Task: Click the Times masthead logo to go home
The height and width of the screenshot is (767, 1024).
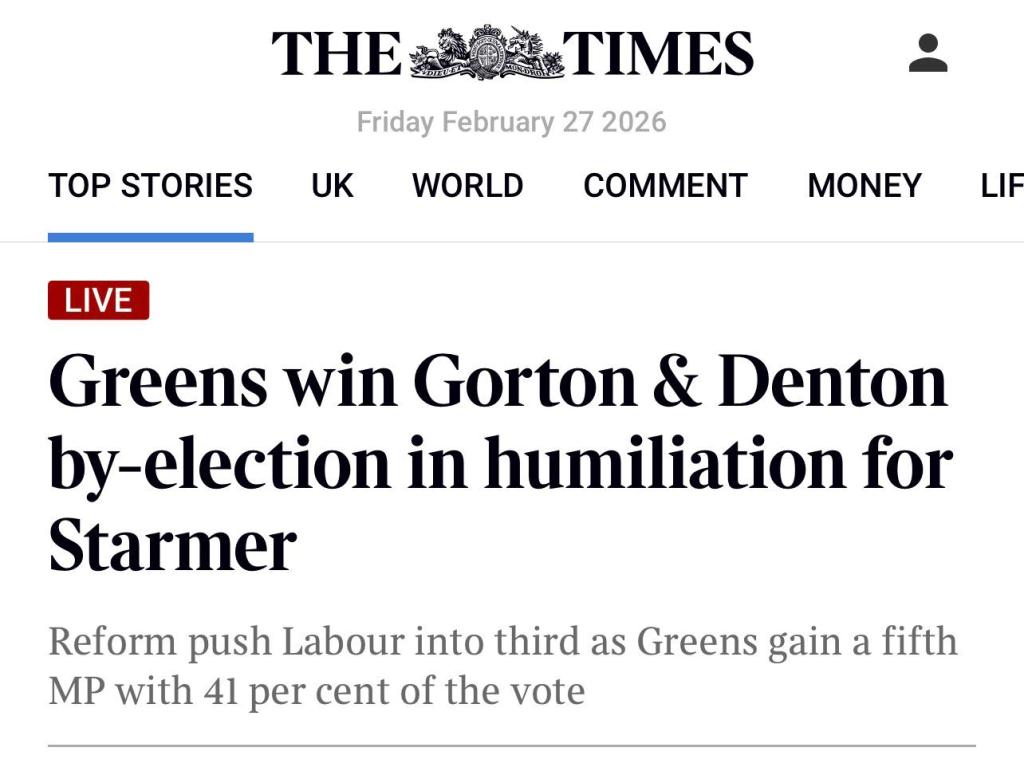Action: 510,55
